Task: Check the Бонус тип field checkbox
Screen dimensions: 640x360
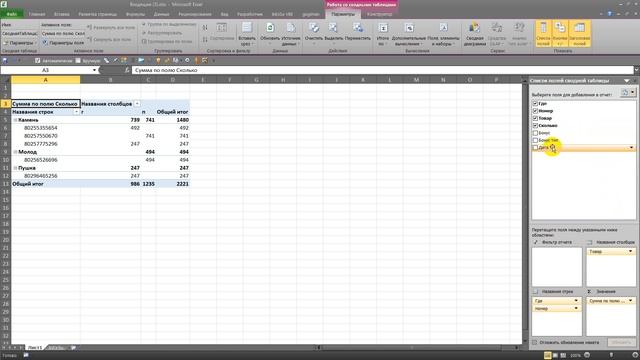Action: coord(535,140)
